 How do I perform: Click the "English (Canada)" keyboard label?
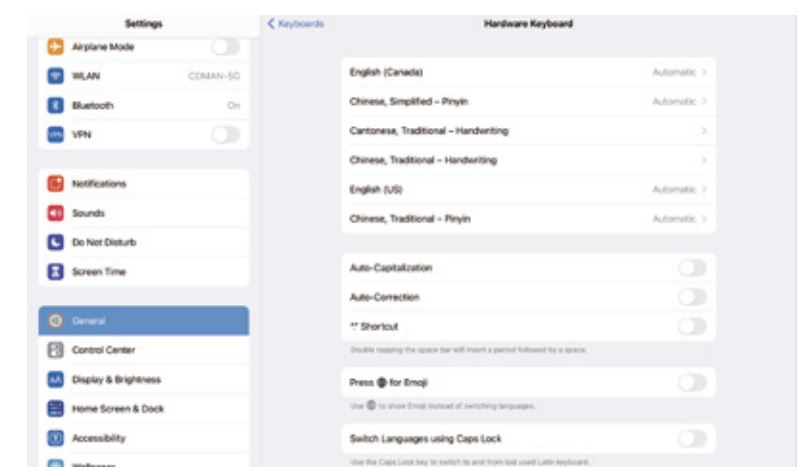[386, 72]
